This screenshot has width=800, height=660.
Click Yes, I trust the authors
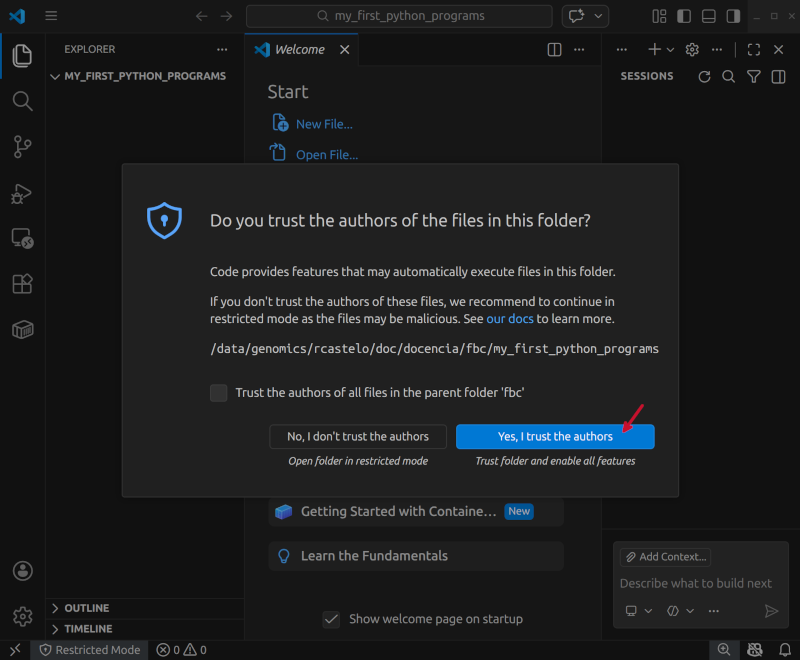tap(555, 437)
